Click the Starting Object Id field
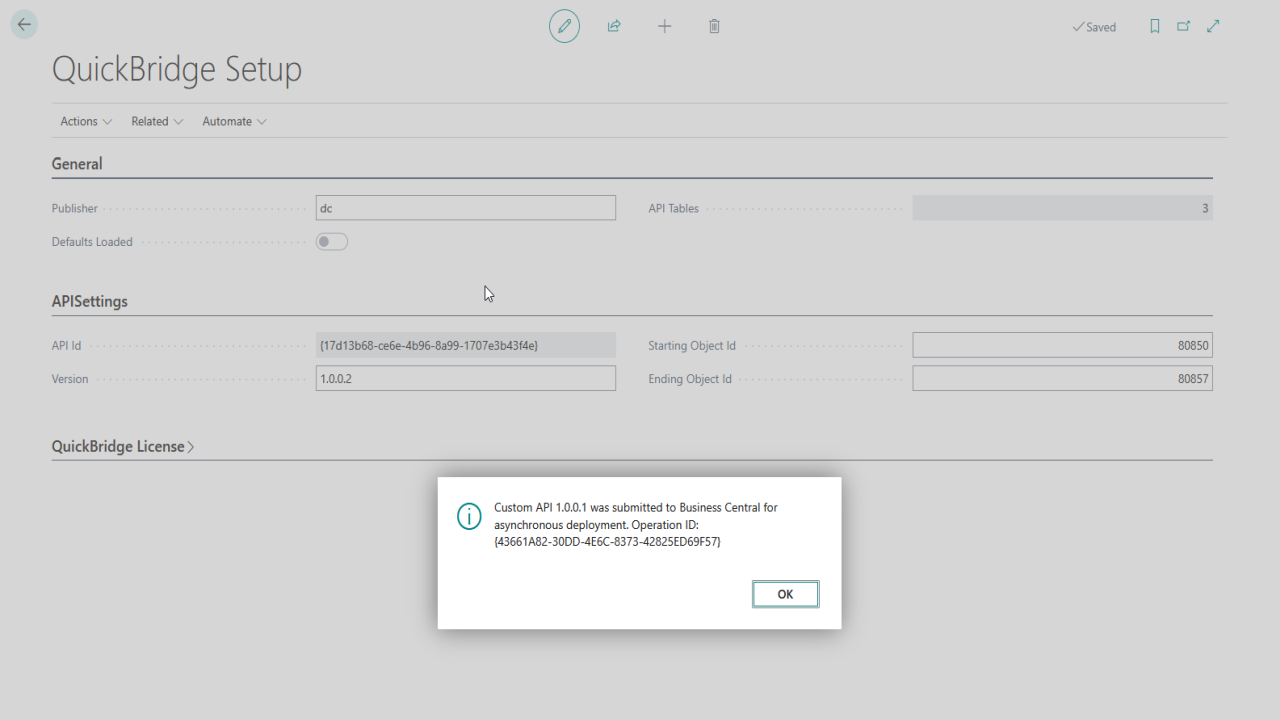This screenshot has height=720, width=1280. click(x=1062, y=346)
